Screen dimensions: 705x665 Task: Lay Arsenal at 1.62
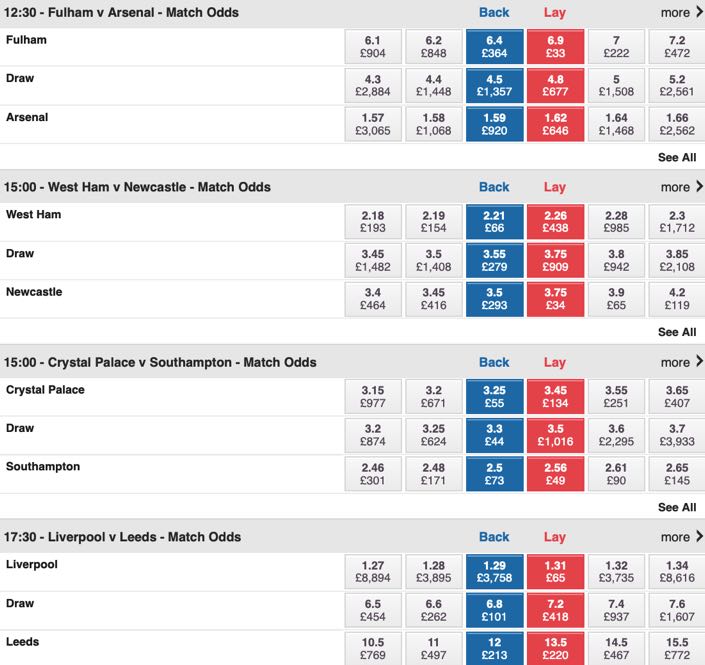click(555, 124)
